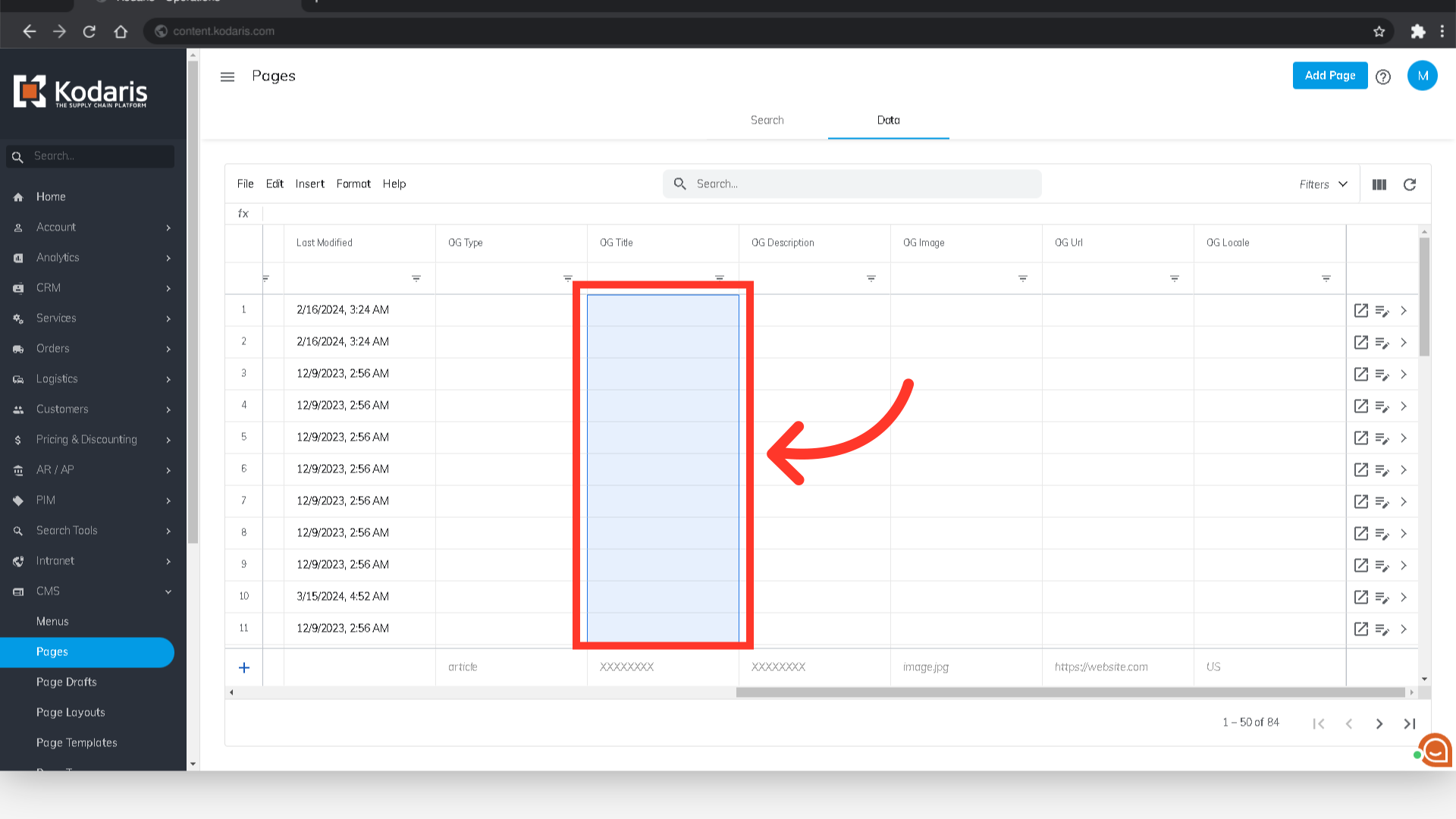
Task: Click the refresh icon beside columns icon
Action: (x=1410, y=184)
